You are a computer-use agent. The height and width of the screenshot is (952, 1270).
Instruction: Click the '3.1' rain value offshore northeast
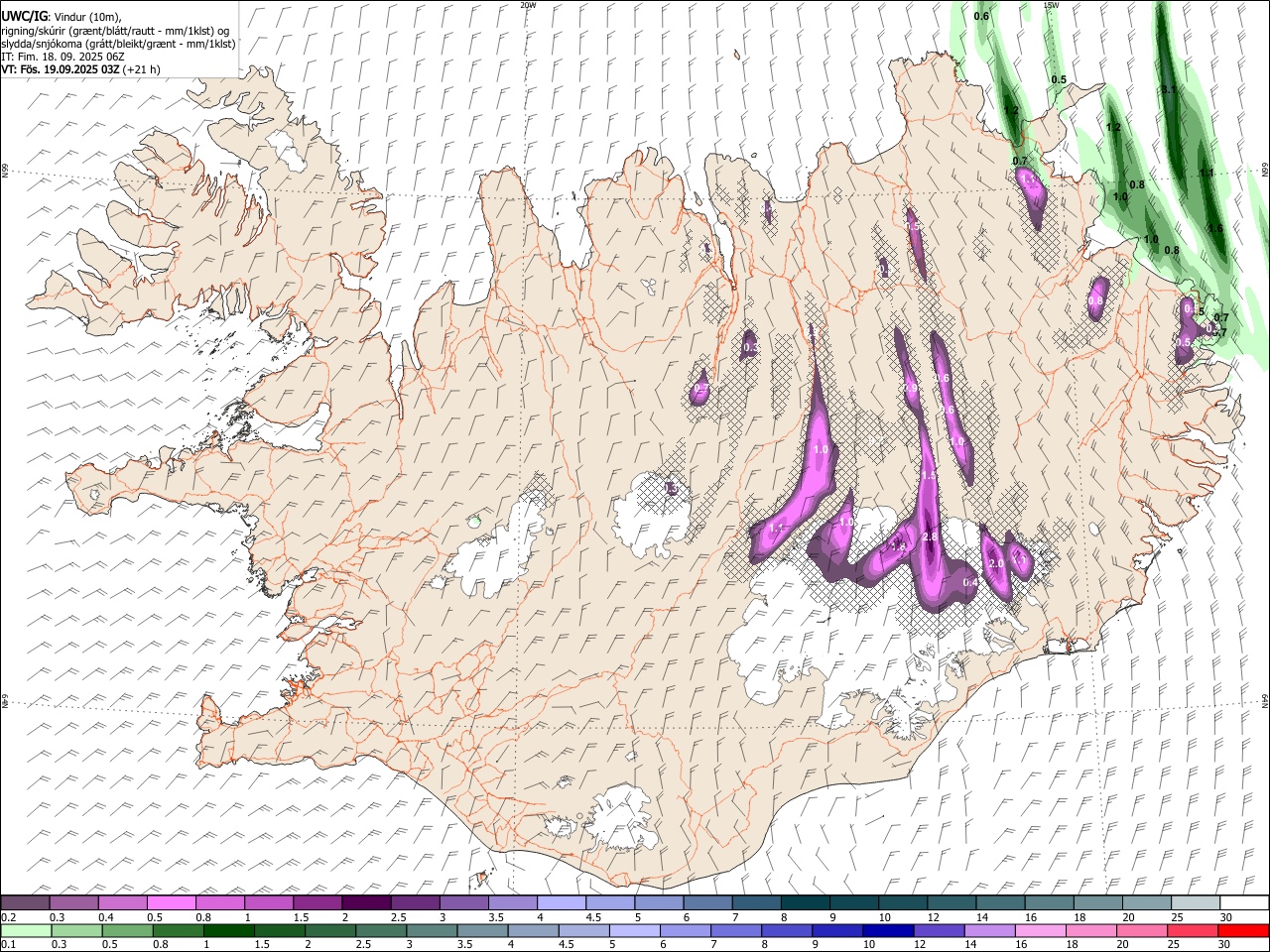coord(1168,90)
